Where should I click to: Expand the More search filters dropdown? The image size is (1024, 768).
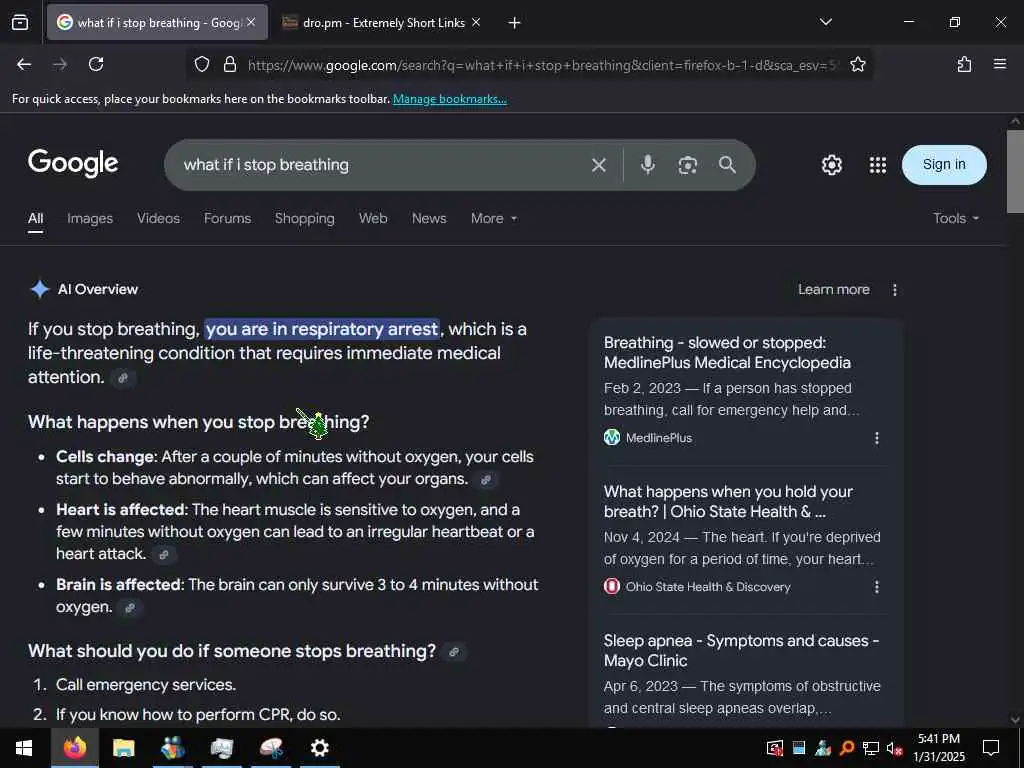pyautogui.click(x=494, y=218)
